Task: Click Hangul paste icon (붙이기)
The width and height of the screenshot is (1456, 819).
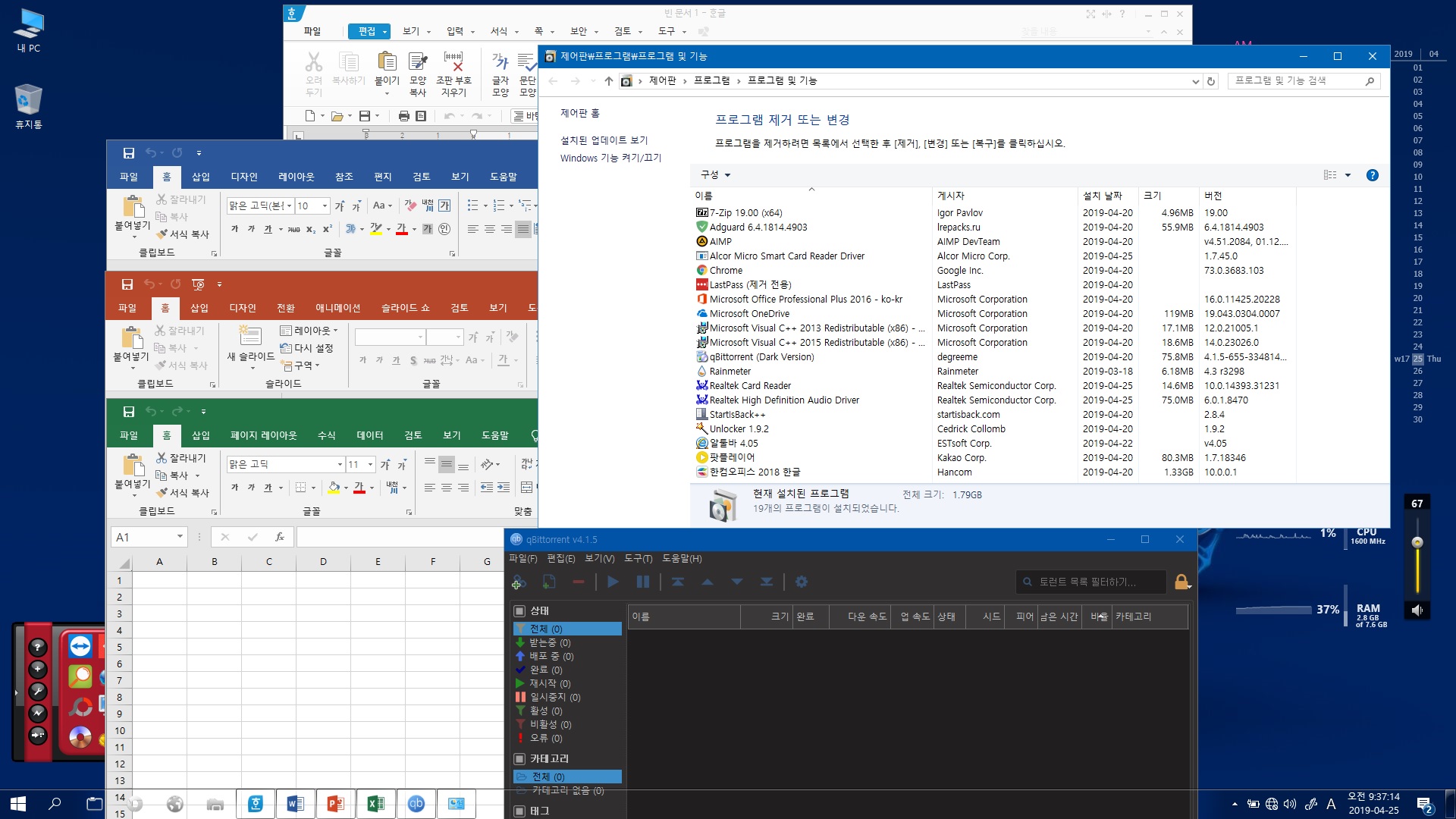Action: click(x=387, y=62)
